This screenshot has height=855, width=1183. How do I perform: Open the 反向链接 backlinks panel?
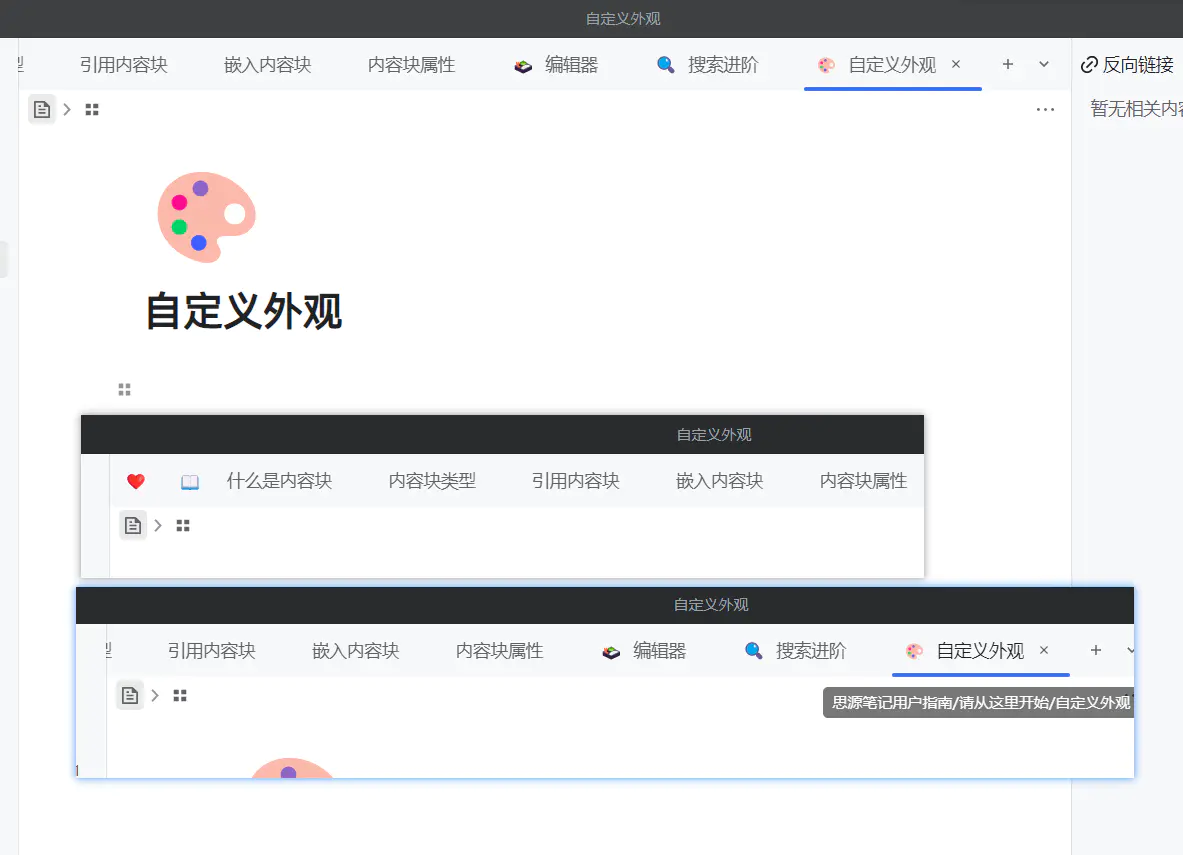[1127, 65]
